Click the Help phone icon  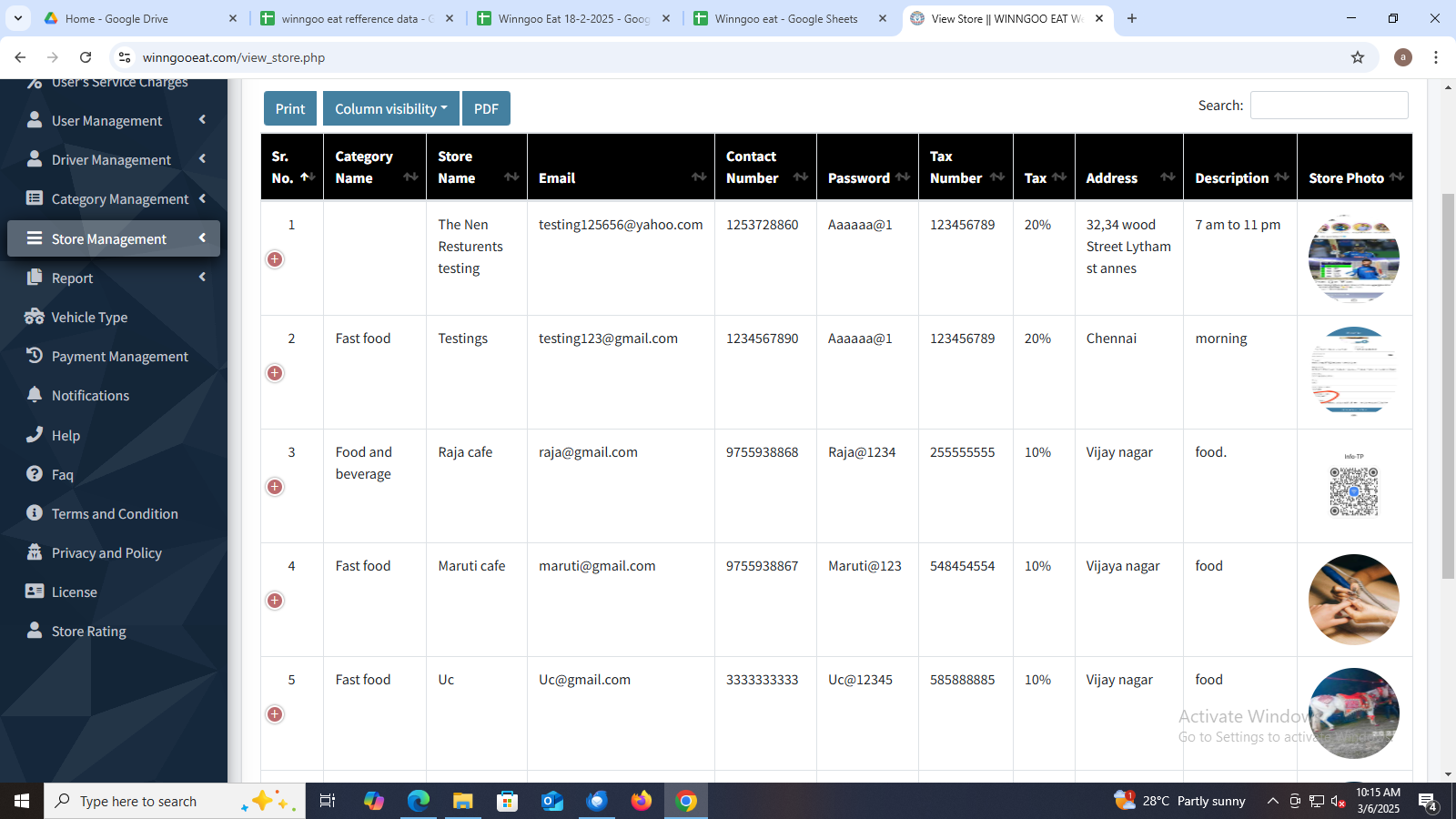point(35,435)
